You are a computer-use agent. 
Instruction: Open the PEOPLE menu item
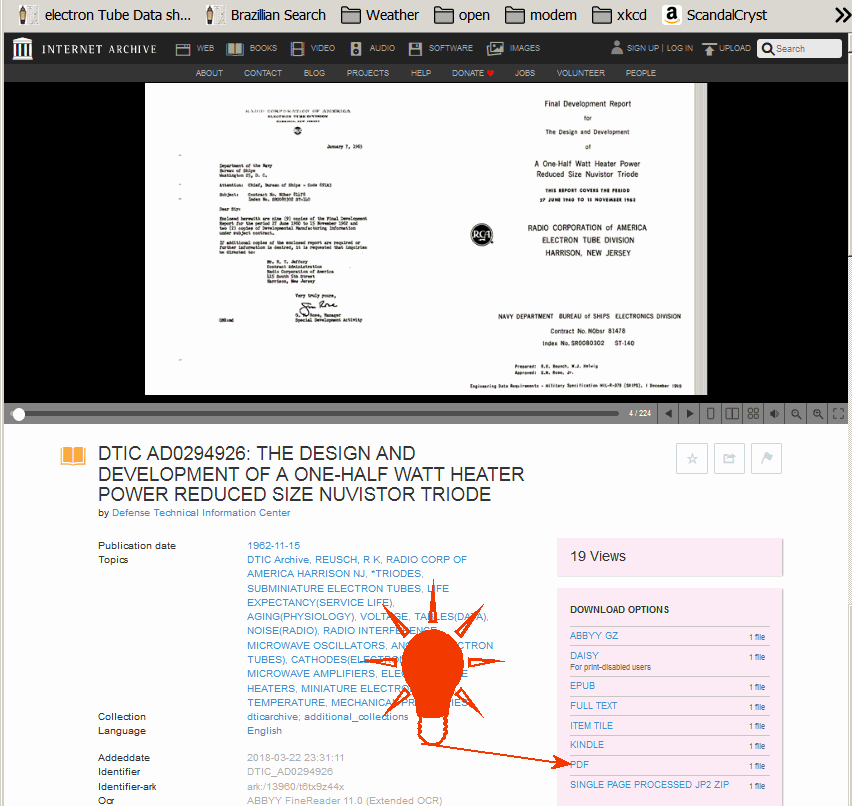pos(641,73)
